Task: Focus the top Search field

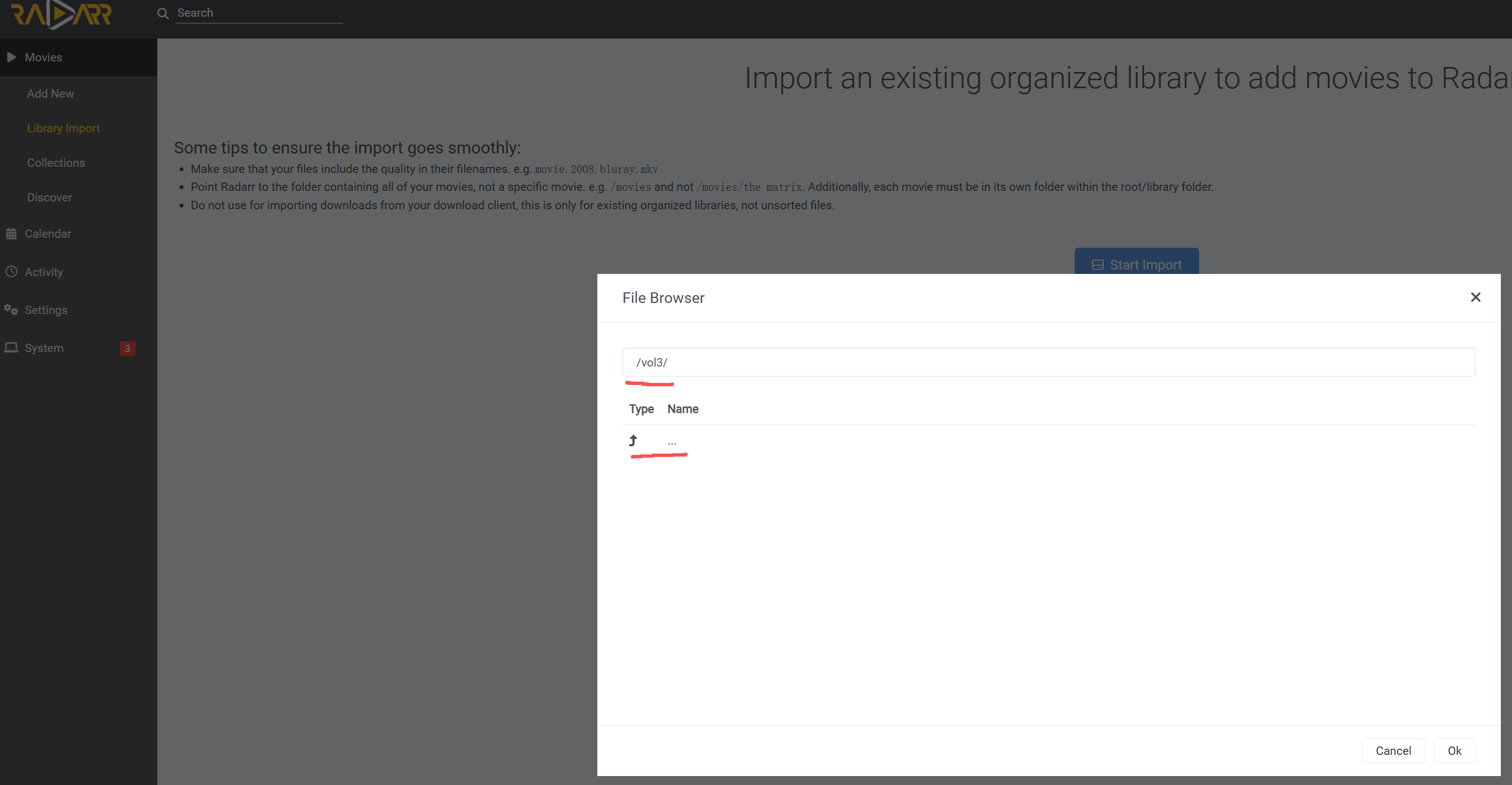Action: pos(259,13)
